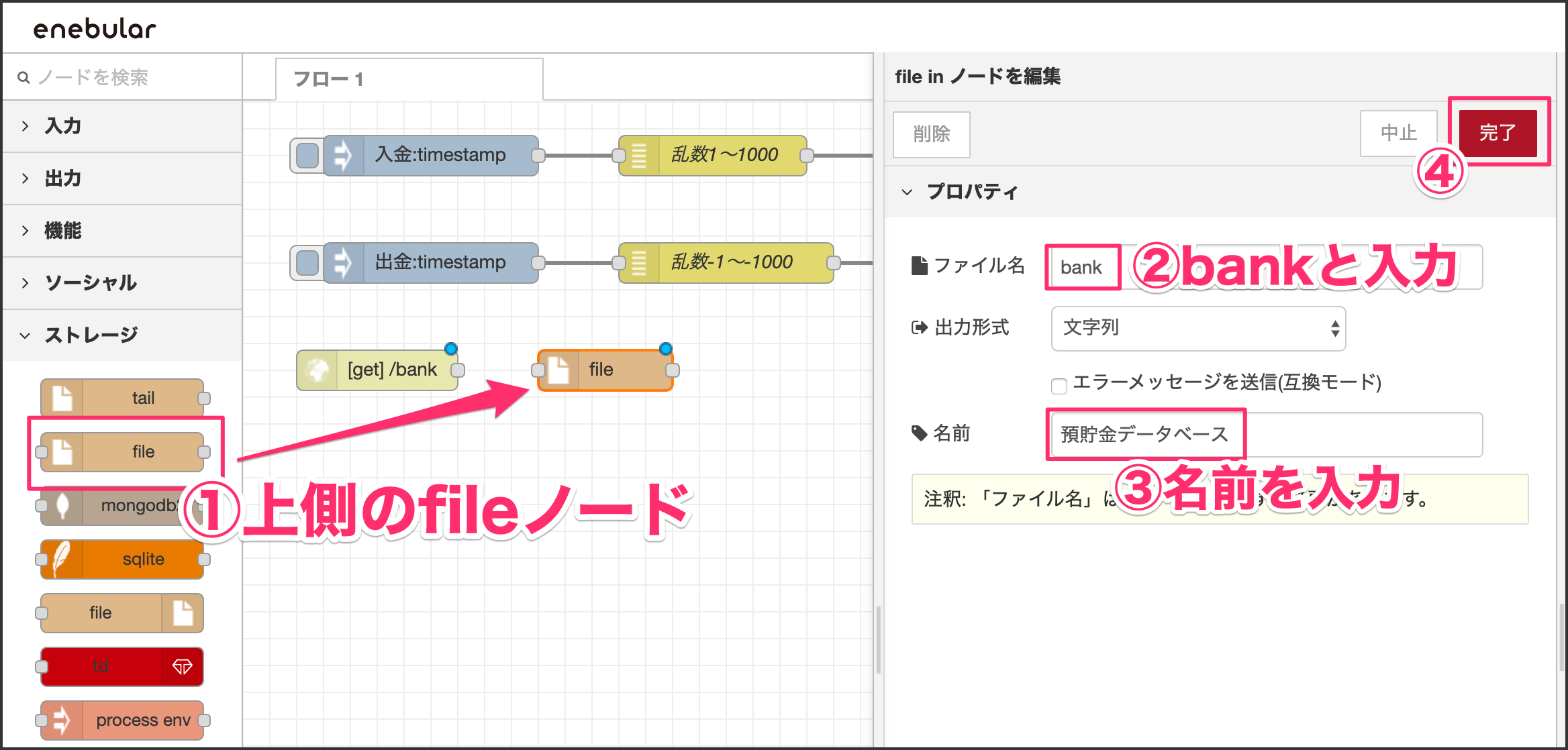Enable エラーメッセージを送信(互換モード) checkbox
This screenshot has height=750, width=1568.
[x=1059, y=386]
